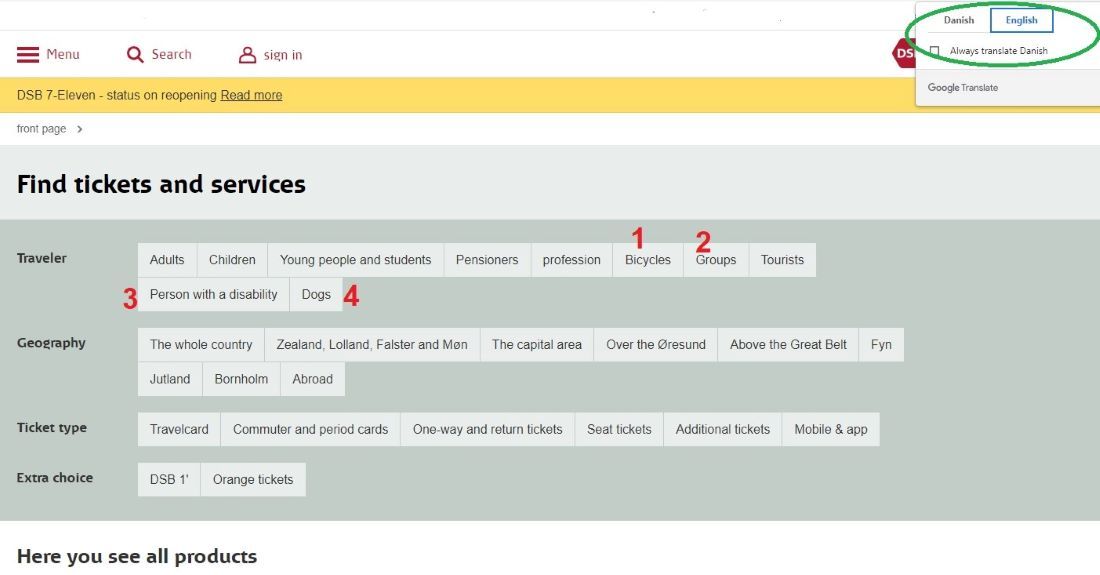Click the breadcrumb chevron after front page
The image size is (1100, 575).
pyautogui.click(x=80, y=129)
